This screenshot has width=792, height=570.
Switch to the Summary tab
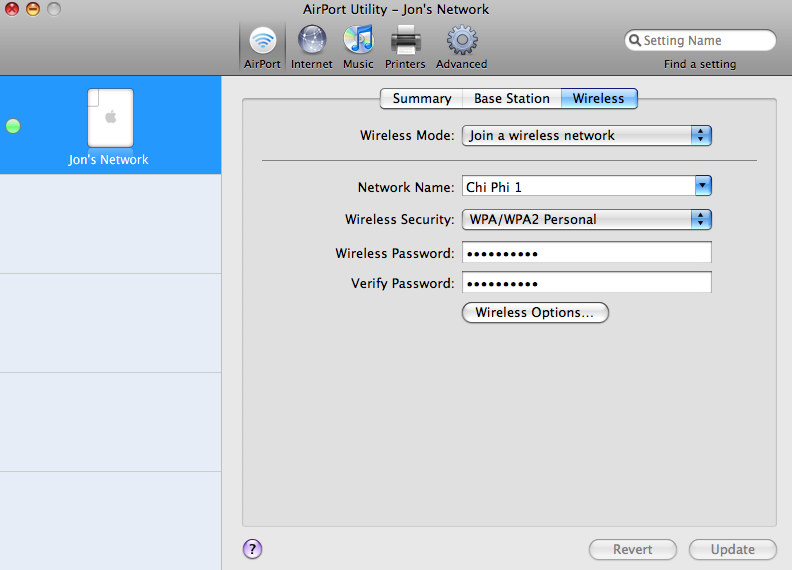421,99
